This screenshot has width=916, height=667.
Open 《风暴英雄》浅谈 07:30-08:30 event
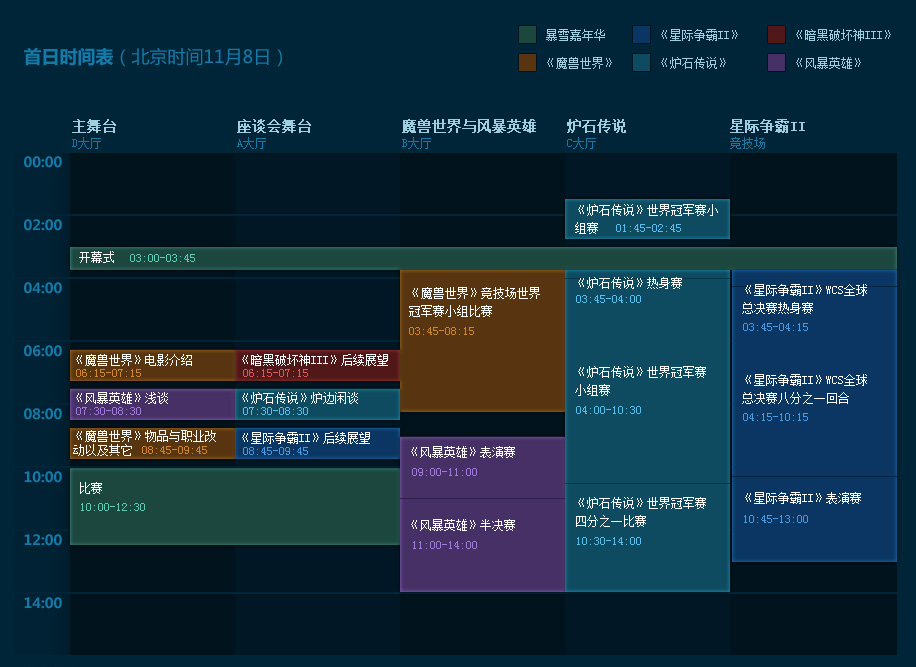click(152, 404)
